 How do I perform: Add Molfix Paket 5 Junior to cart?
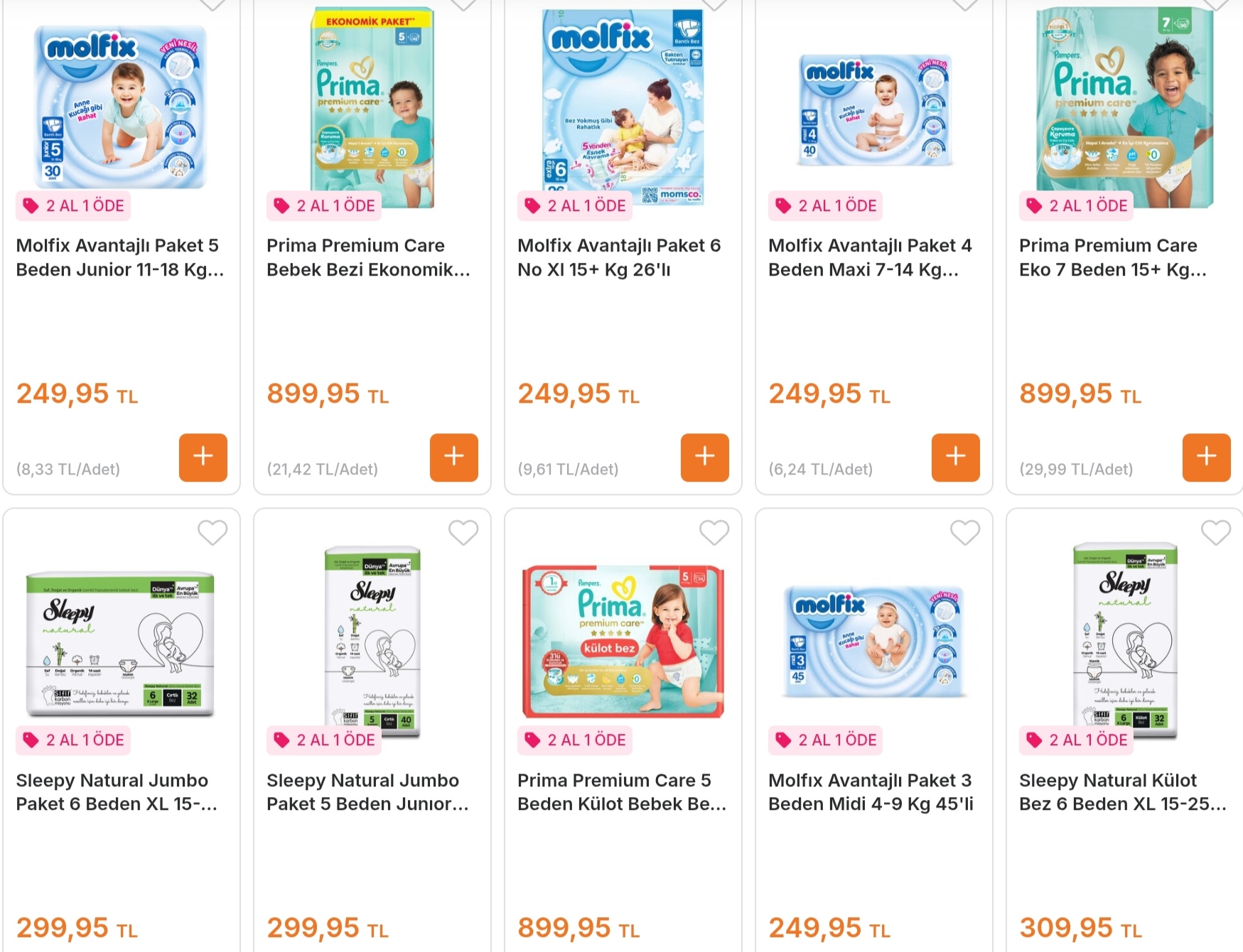[203, 458]
